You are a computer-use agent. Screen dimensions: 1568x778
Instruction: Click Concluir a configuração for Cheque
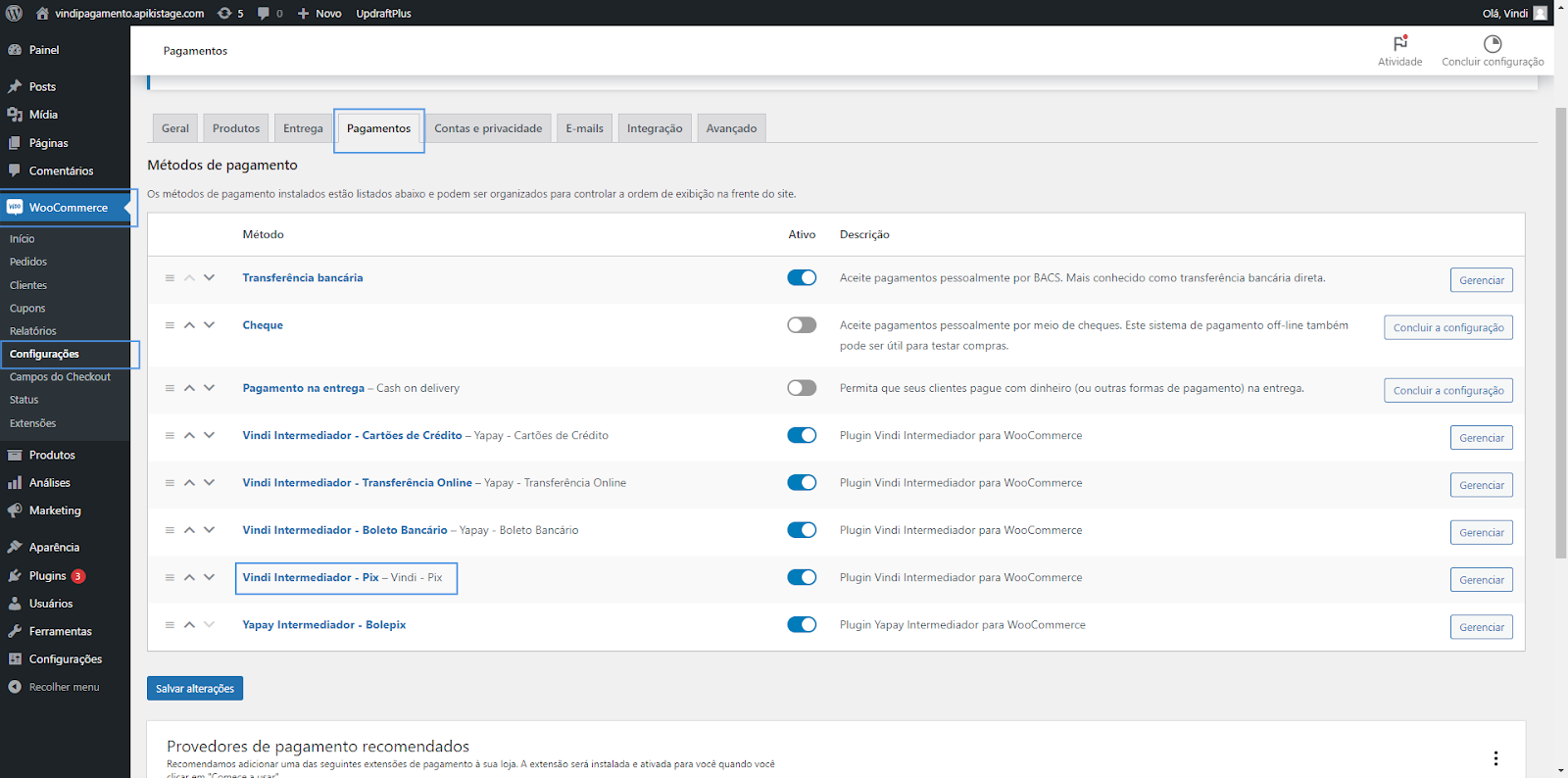pyautogui.click(x=1447, y=327)
